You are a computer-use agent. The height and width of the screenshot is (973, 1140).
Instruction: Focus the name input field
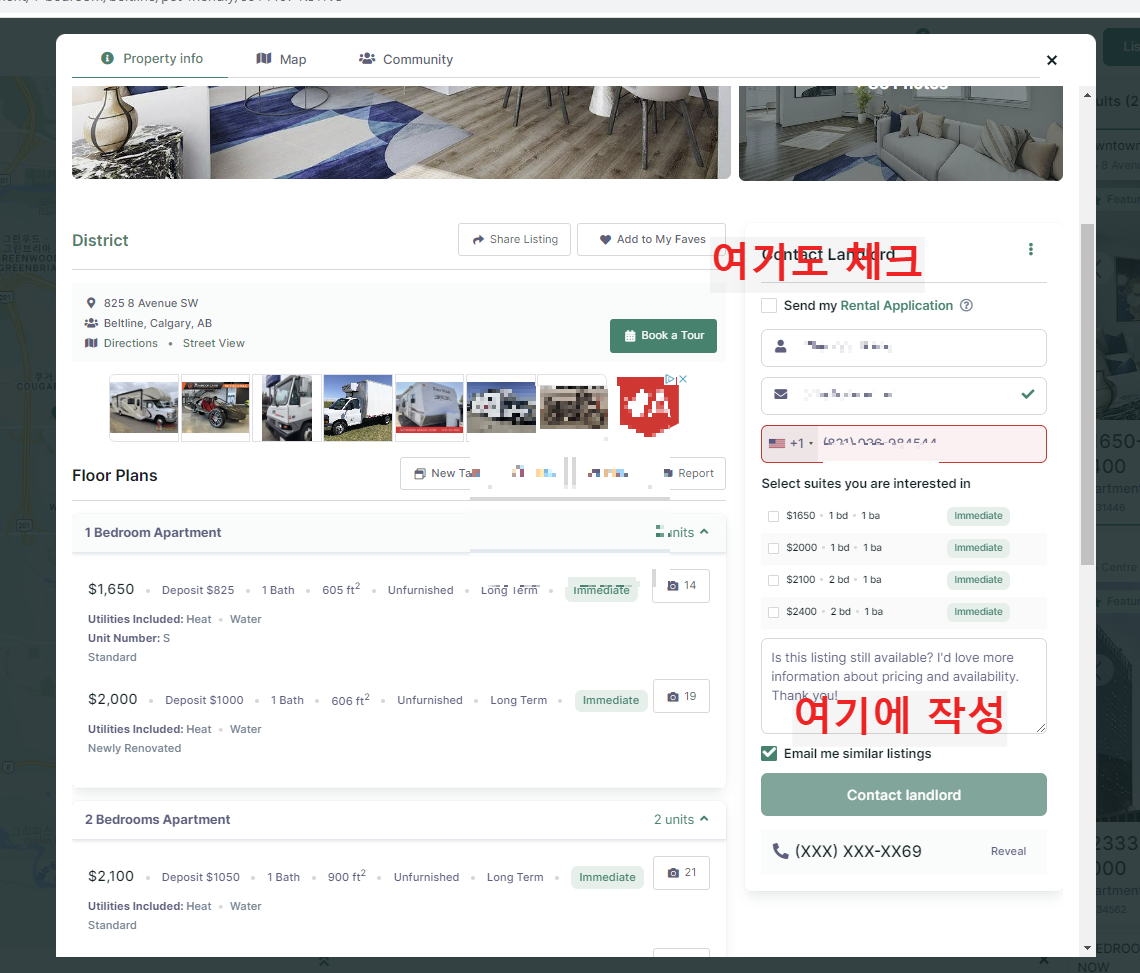(x=904, y=348)
